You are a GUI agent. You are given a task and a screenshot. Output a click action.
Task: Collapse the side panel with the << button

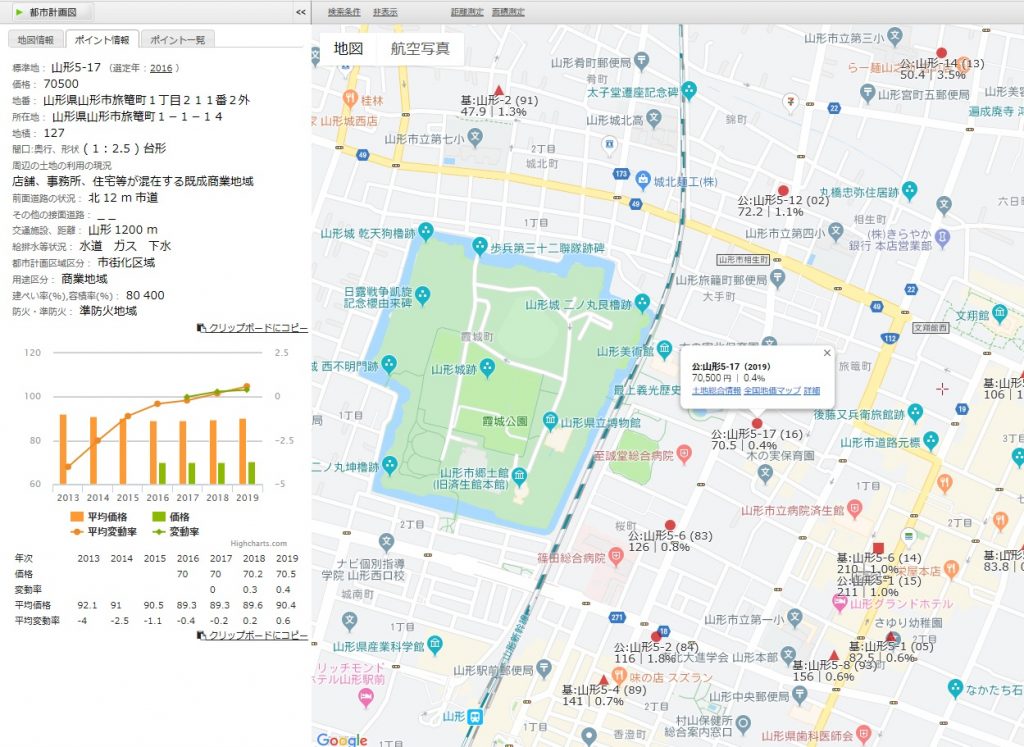[x=300, y=12]
